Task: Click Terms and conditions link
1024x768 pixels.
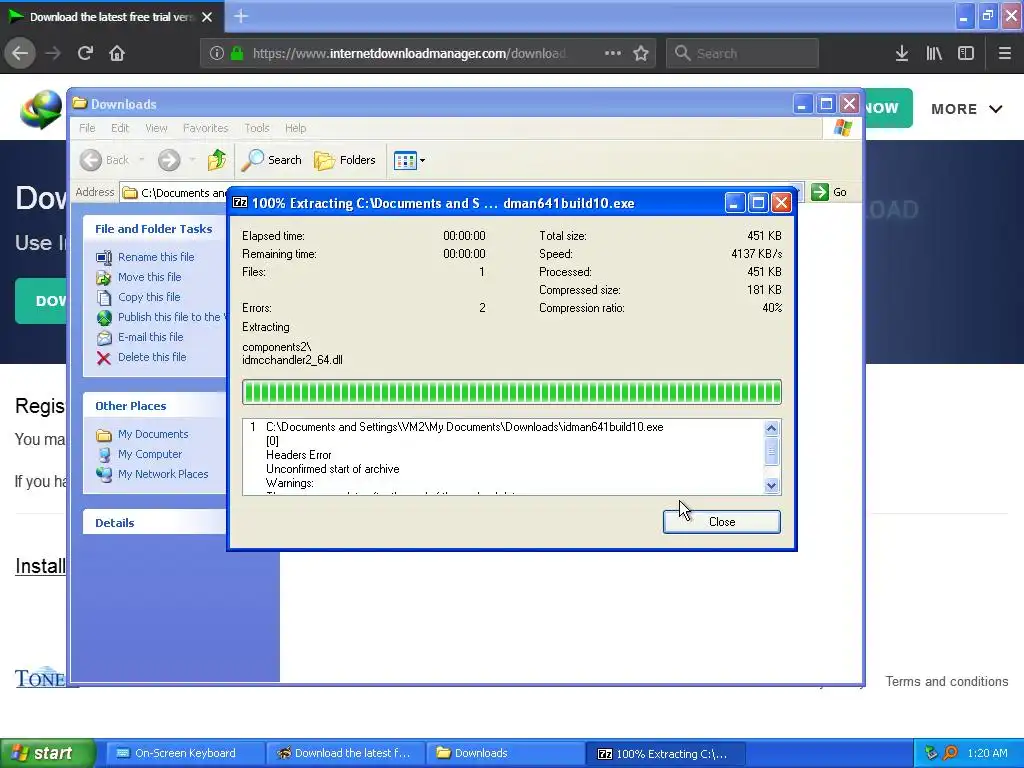Action: point(946,681)
